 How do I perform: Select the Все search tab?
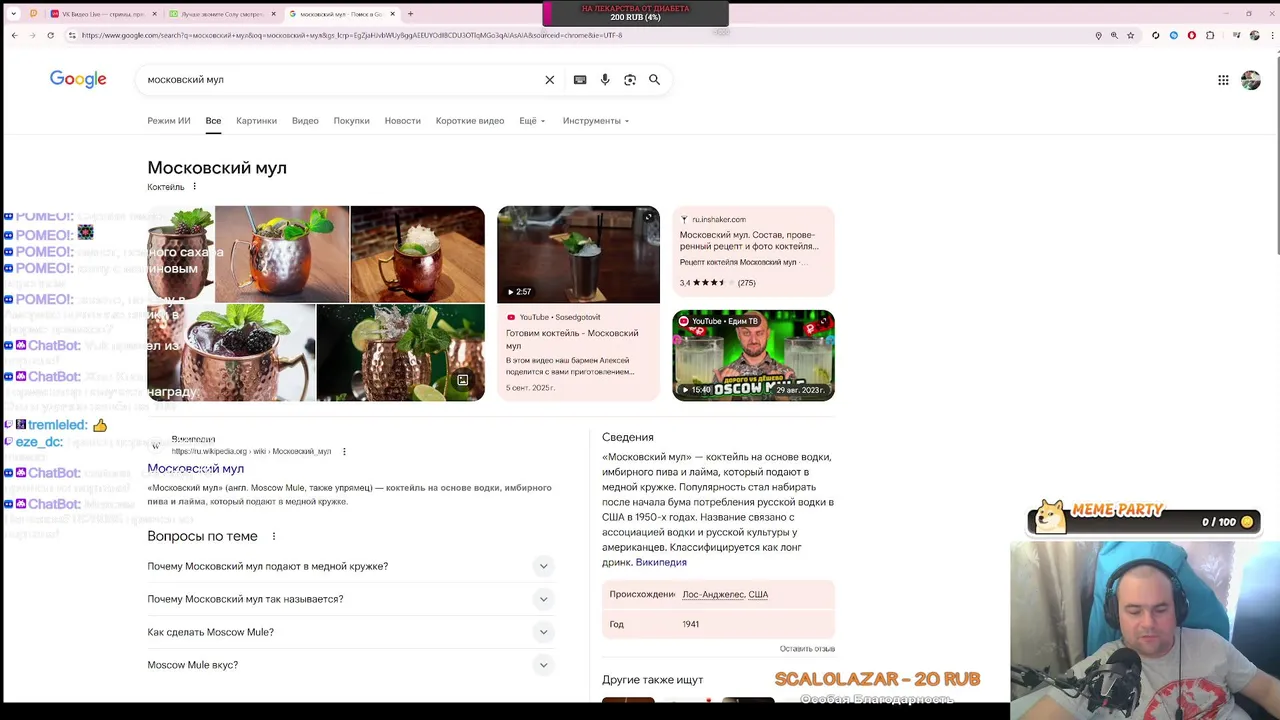click(x=213, y=121)
